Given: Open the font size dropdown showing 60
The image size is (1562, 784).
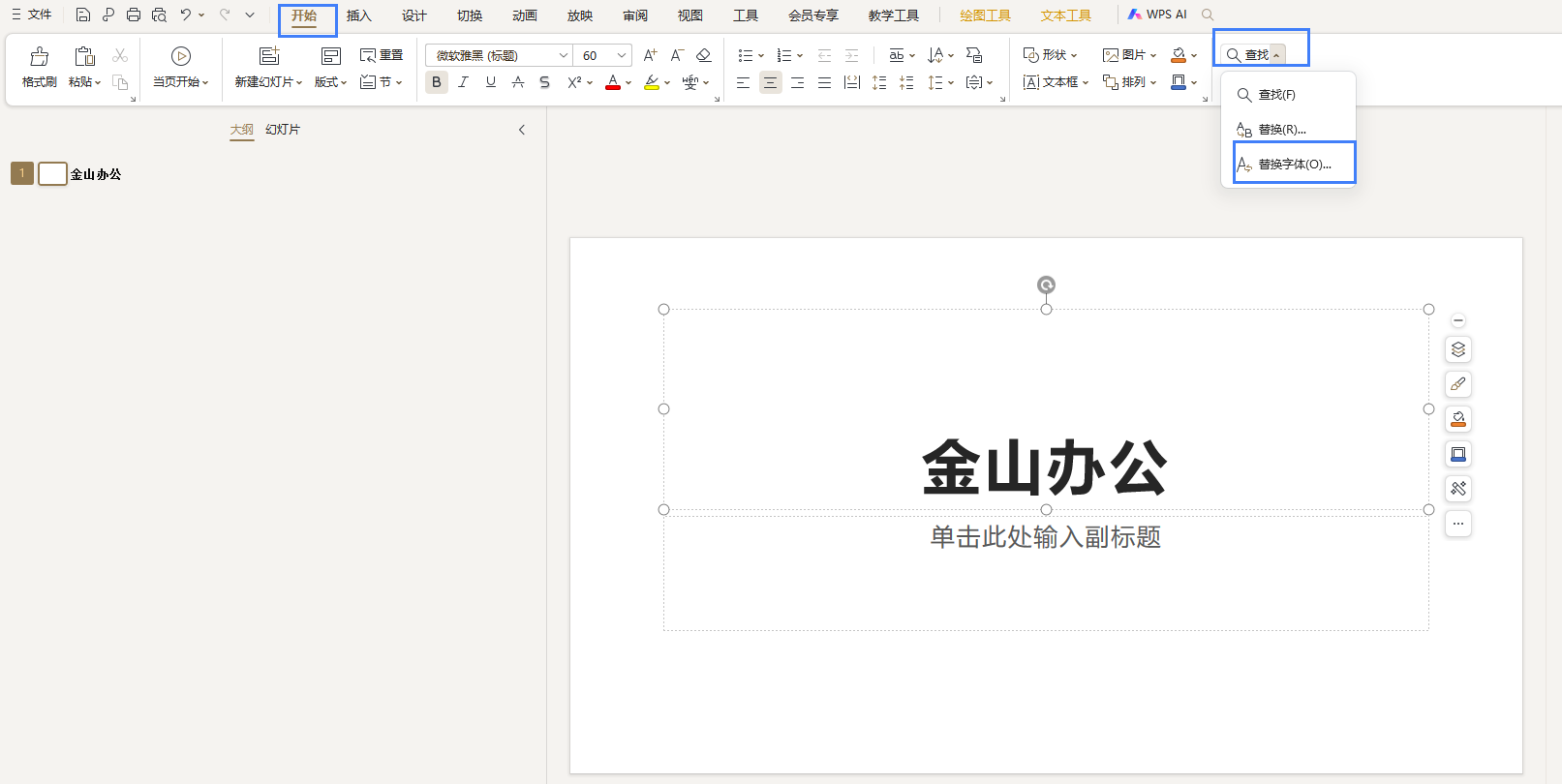Looking at the screenshot, I should (x=622, y=55).
